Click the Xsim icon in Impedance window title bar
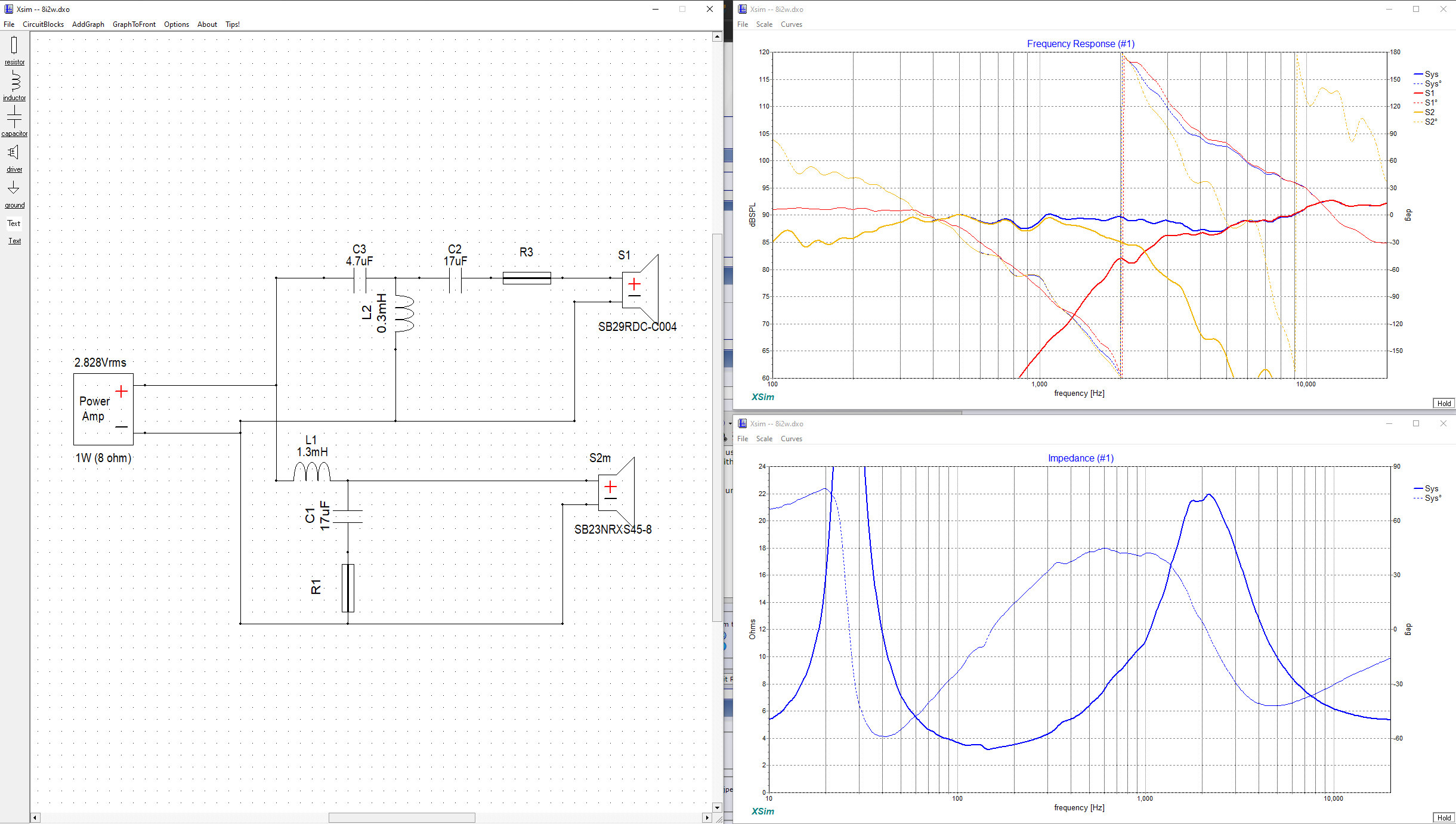This screenshot has width=1456, height=824. click(742, 423)
